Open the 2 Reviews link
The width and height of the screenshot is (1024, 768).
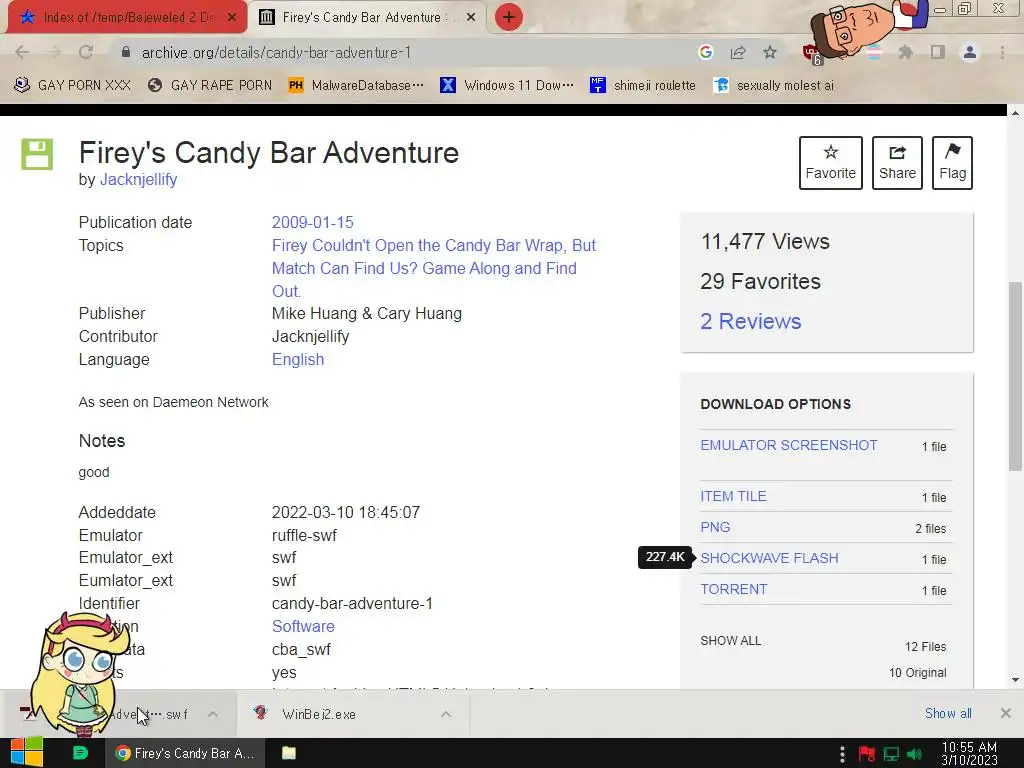point(750,321)
